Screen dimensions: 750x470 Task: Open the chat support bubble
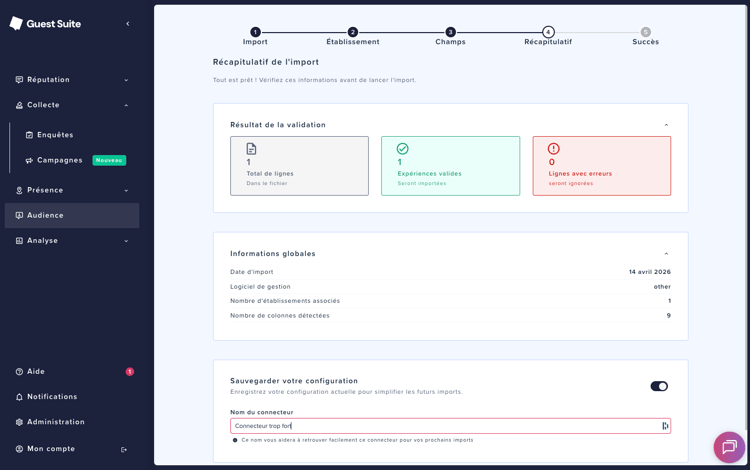pos(729,447)
